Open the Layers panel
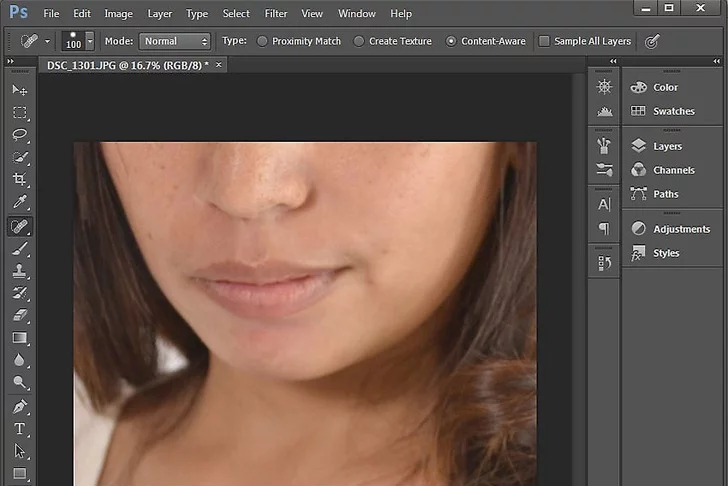This screenshot has width=728, height=486. point(666,146)
